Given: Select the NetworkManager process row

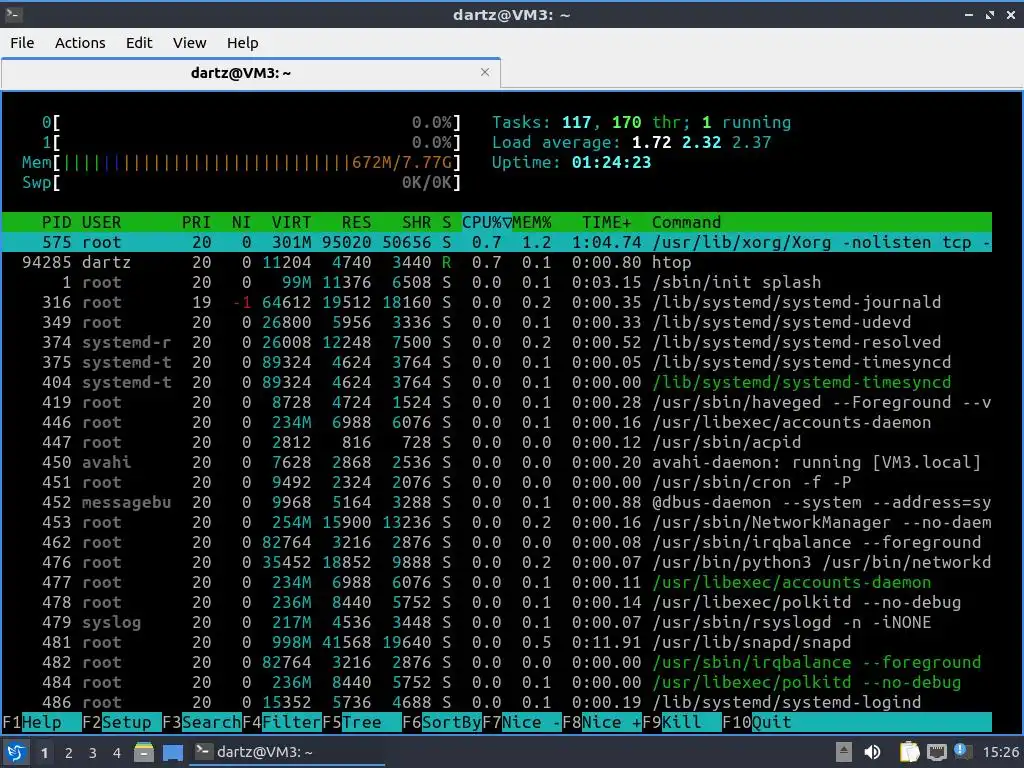Looking at the screenshot, I should [x=496, y=522].
